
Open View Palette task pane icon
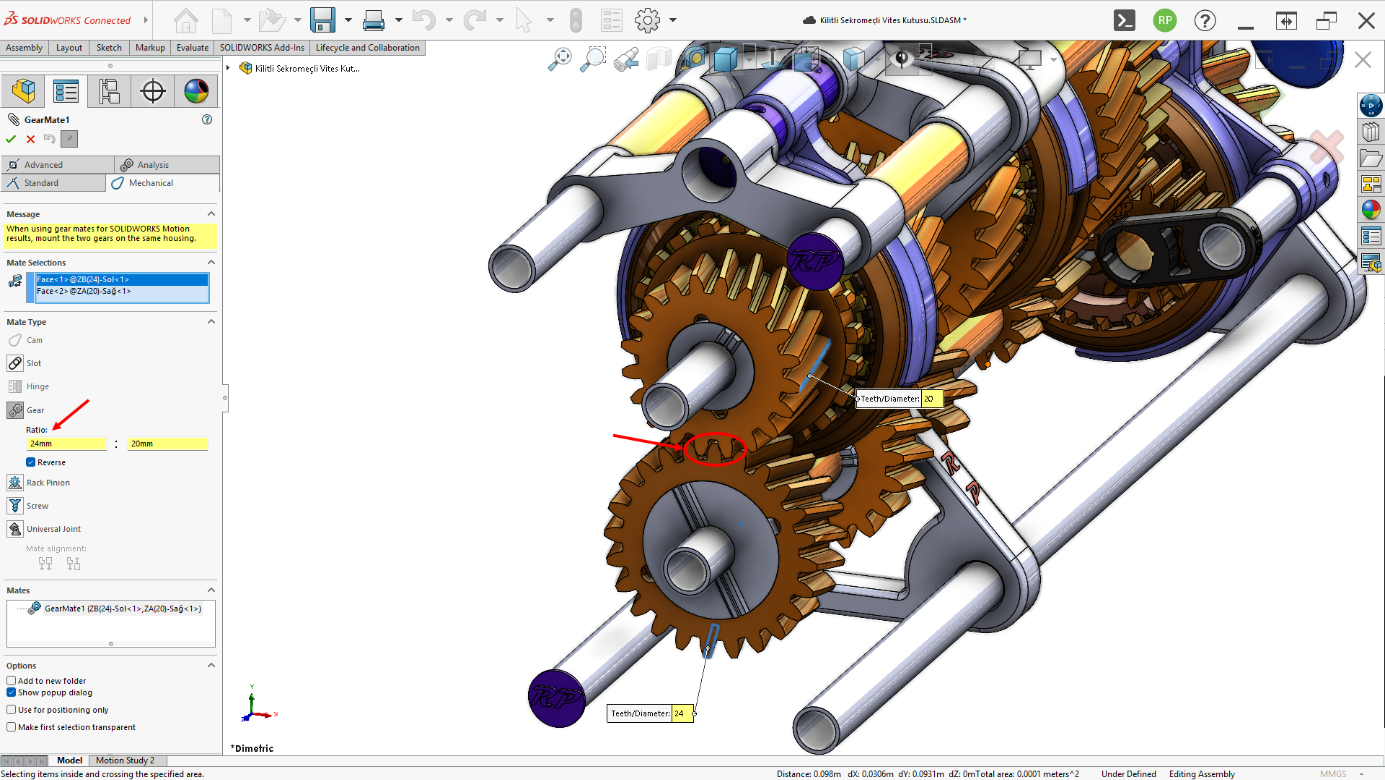[x=1370, y=184]
